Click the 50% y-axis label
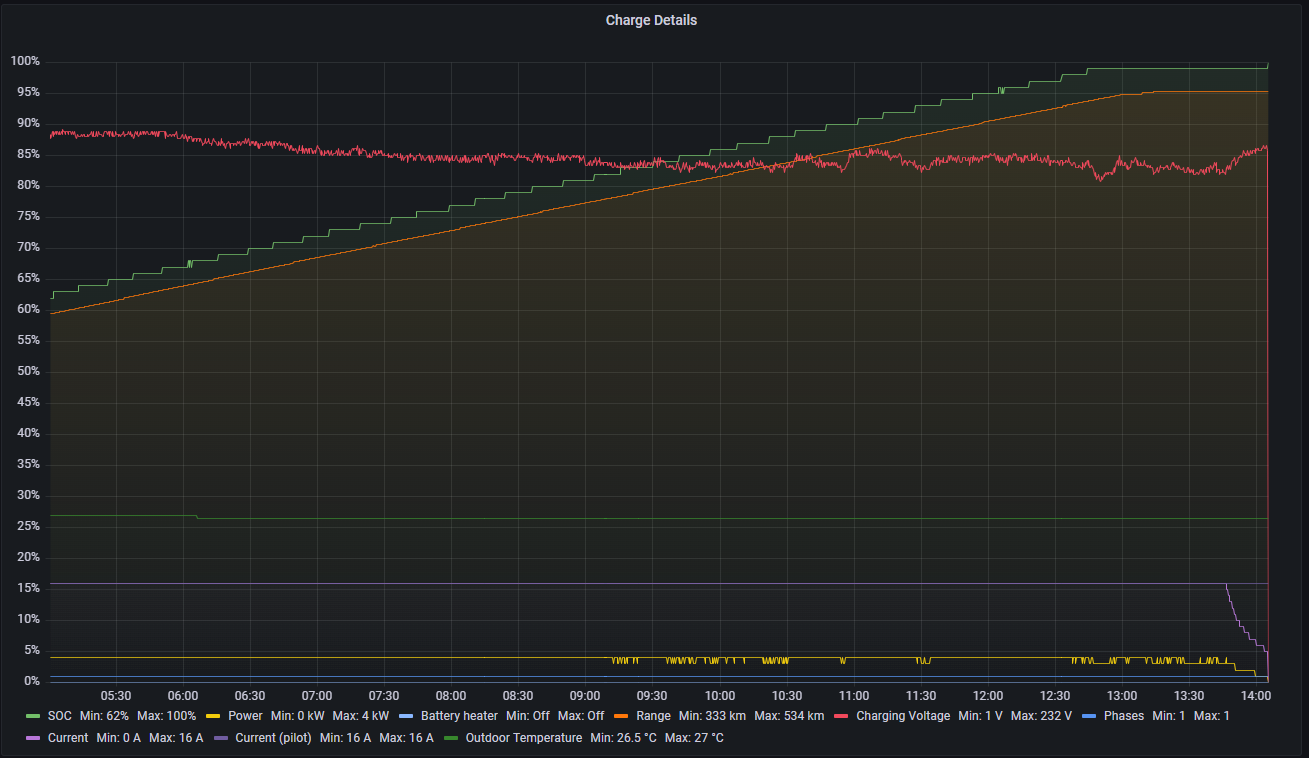This screenshot has height=758, width=1309. click(x=28, y=371)
